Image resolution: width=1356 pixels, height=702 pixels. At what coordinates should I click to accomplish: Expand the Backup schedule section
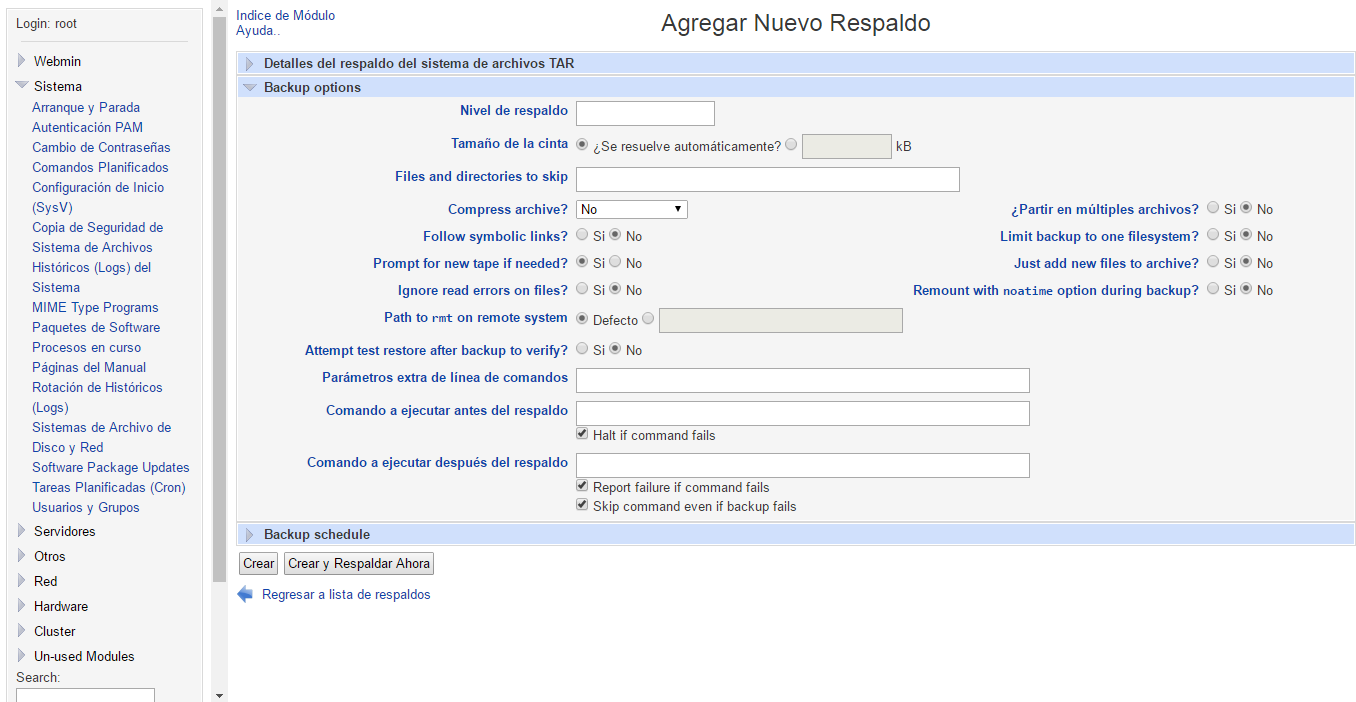[250, 534]
